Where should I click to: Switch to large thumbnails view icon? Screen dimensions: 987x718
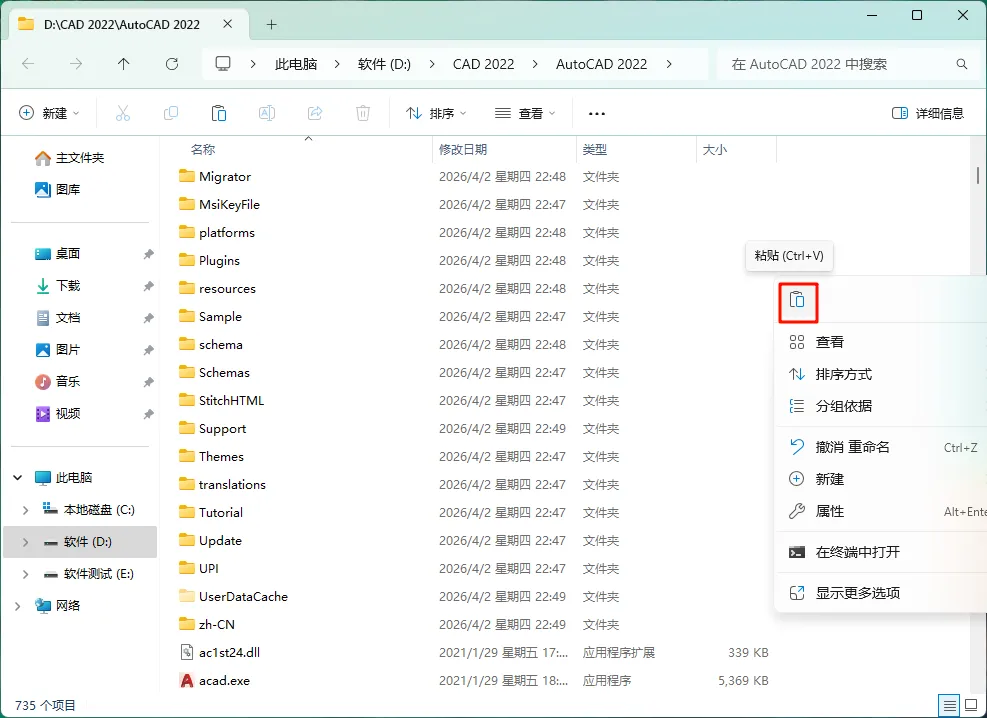971,705
